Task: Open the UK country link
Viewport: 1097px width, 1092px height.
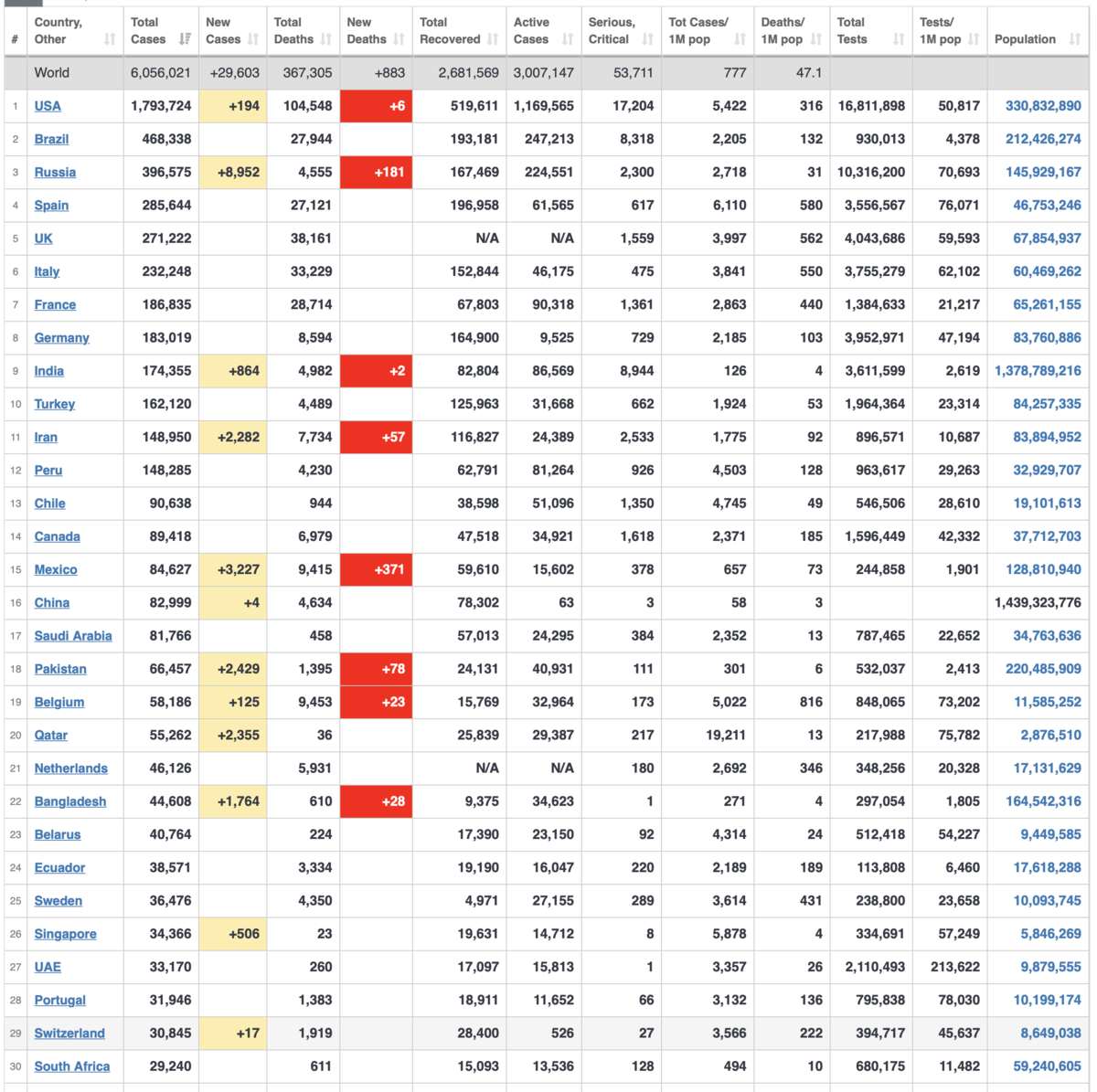Action: coord(43,239)
